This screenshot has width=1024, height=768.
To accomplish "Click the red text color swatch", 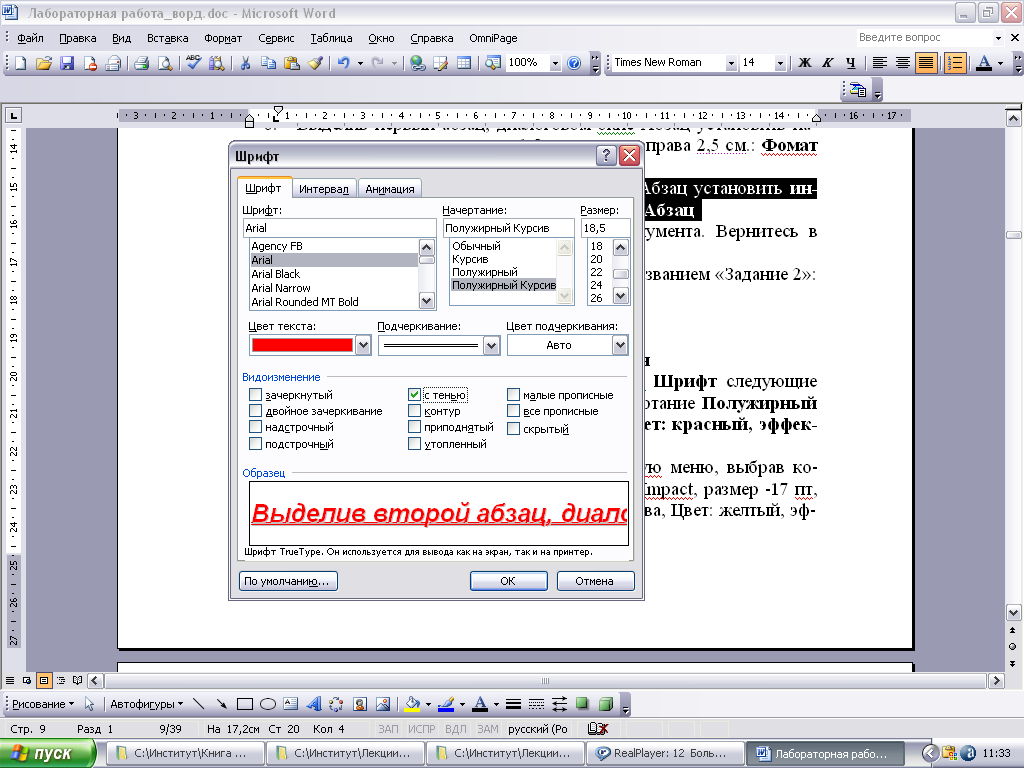I will click(302, 345).
